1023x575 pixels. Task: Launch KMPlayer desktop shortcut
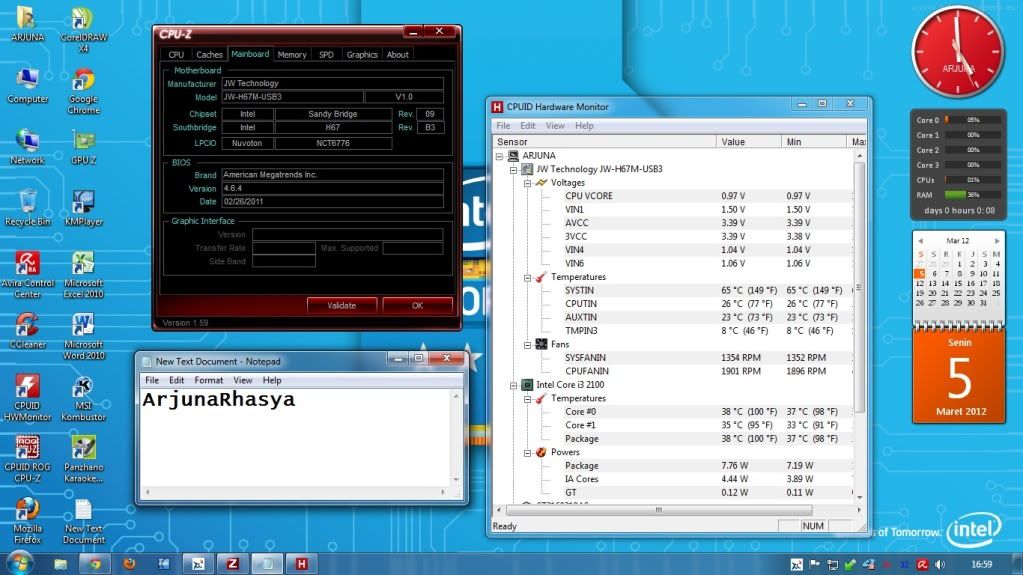84,208
